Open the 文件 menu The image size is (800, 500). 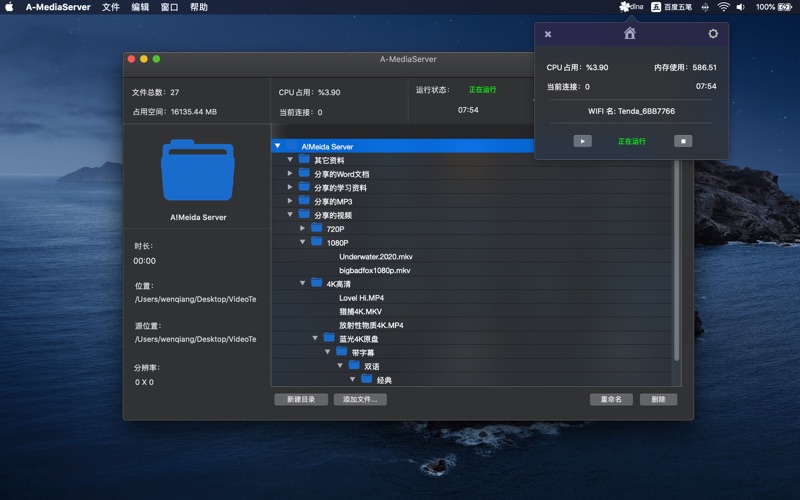click(110, 7)
